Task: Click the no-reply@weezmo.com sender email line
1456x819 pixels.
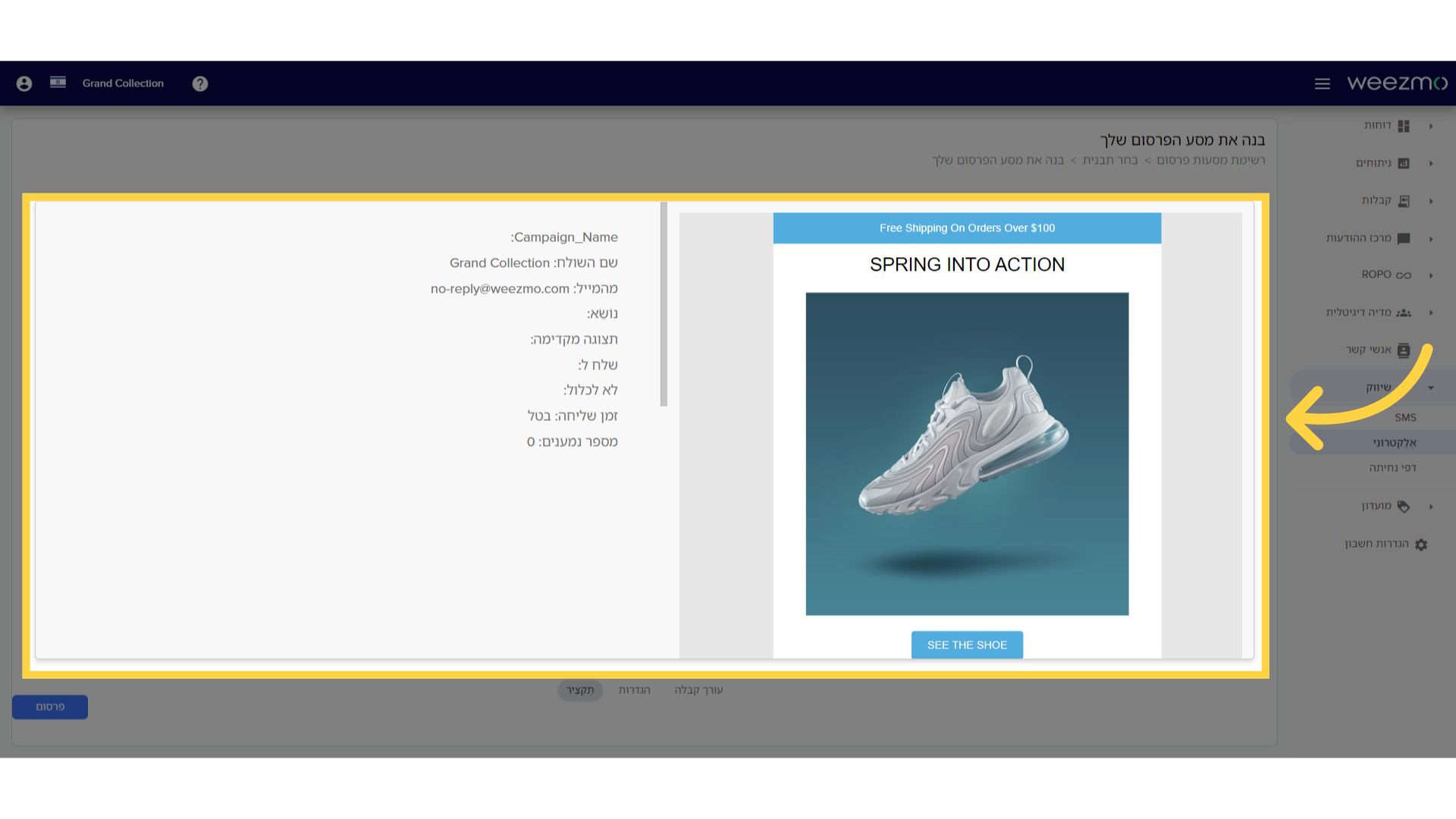Action: 524,289
